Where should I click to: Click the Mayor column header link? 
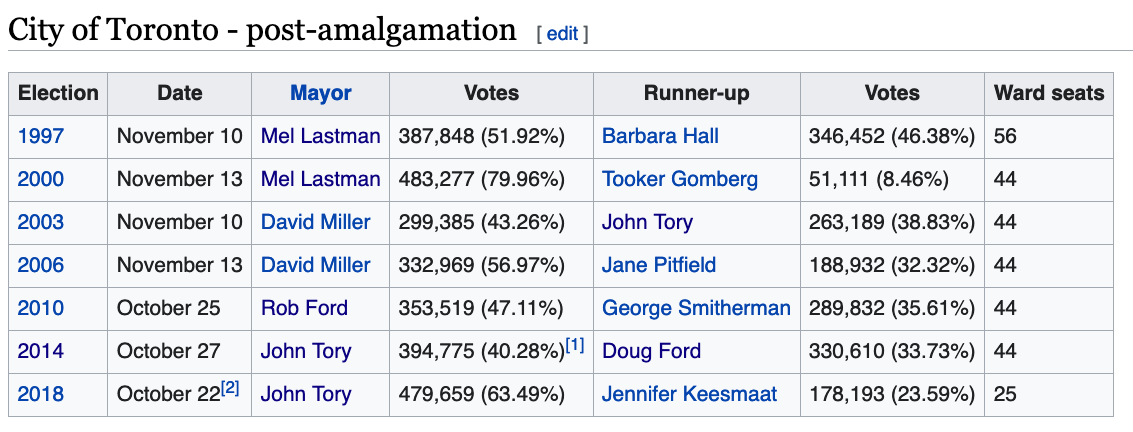coord(321,93)
